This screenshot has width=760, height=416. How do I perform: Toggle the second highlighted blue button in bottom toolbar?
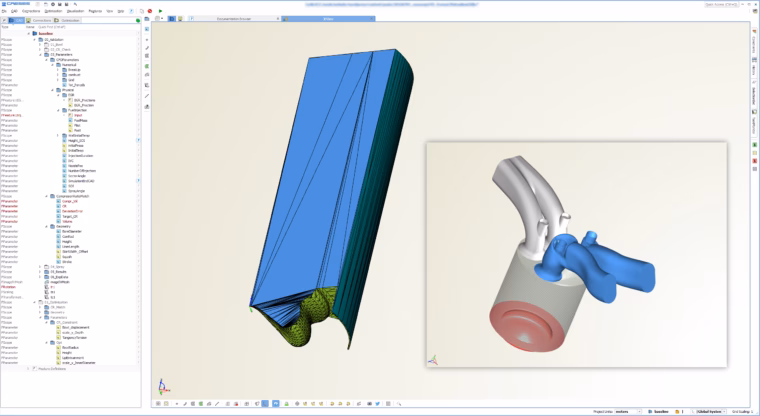[x=276, y=403]
